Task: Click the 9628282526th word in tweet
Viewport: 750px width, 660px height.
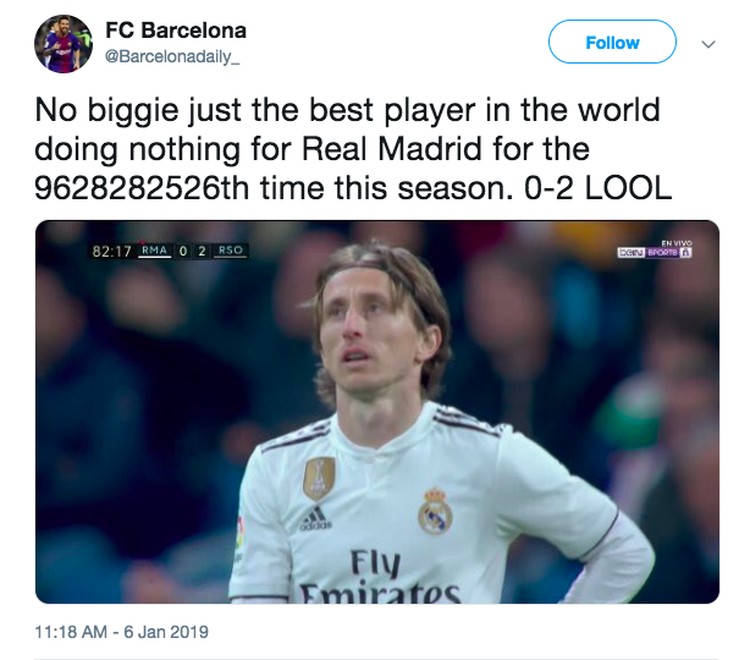Action: pos(142,188)
